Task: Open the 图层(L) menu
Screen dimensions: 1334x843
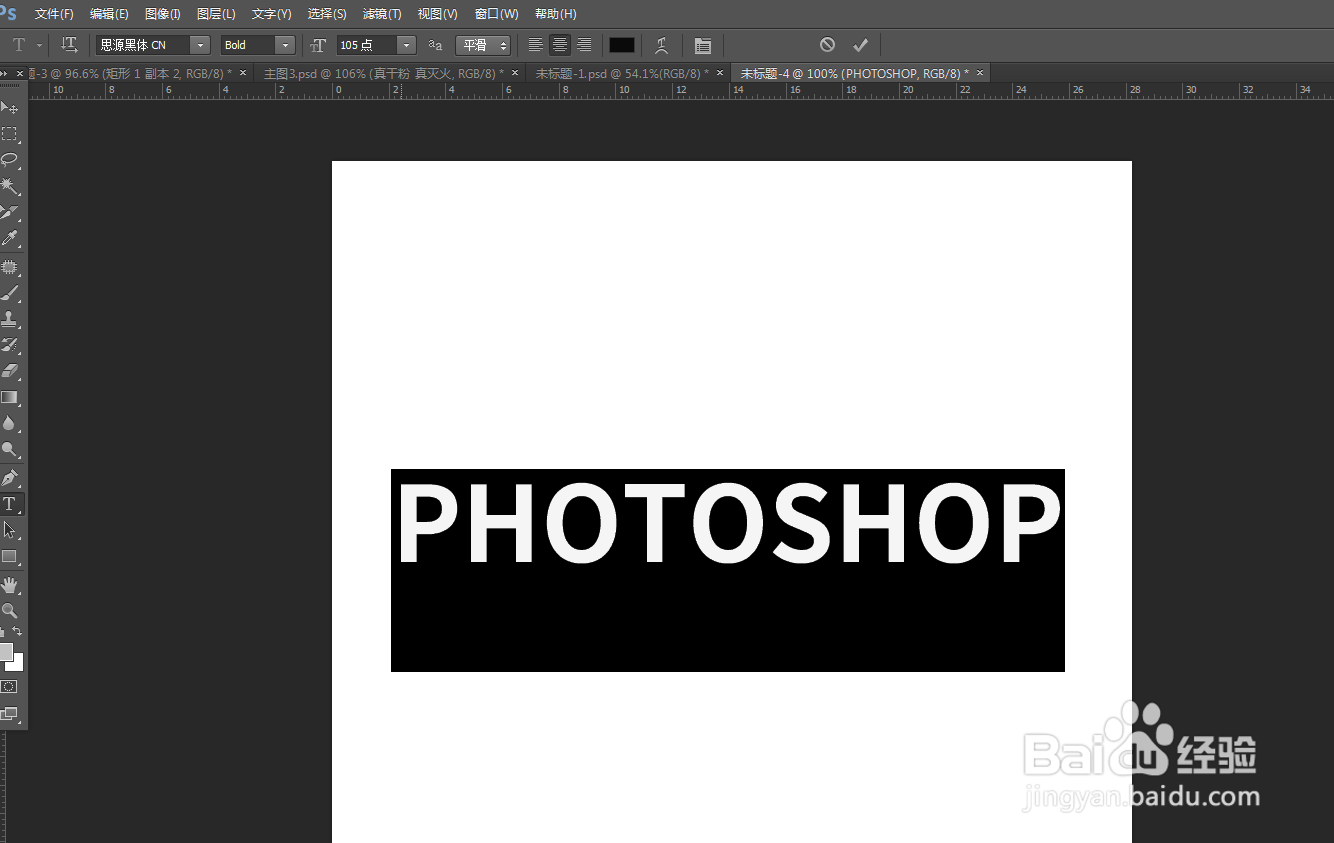Action: (216, 14)
